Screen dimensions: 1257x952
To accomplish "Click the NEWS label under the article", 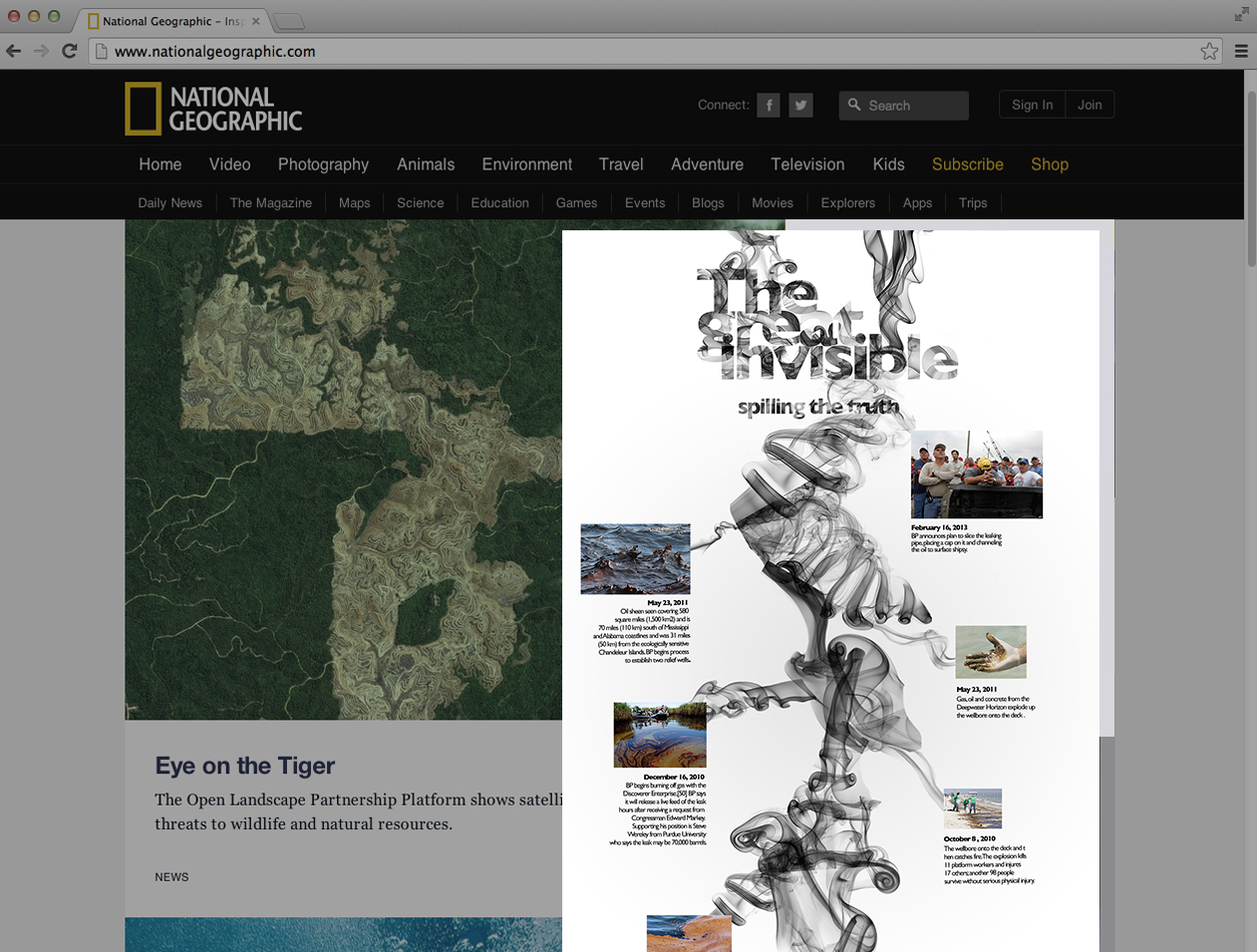I will (171, 877).
